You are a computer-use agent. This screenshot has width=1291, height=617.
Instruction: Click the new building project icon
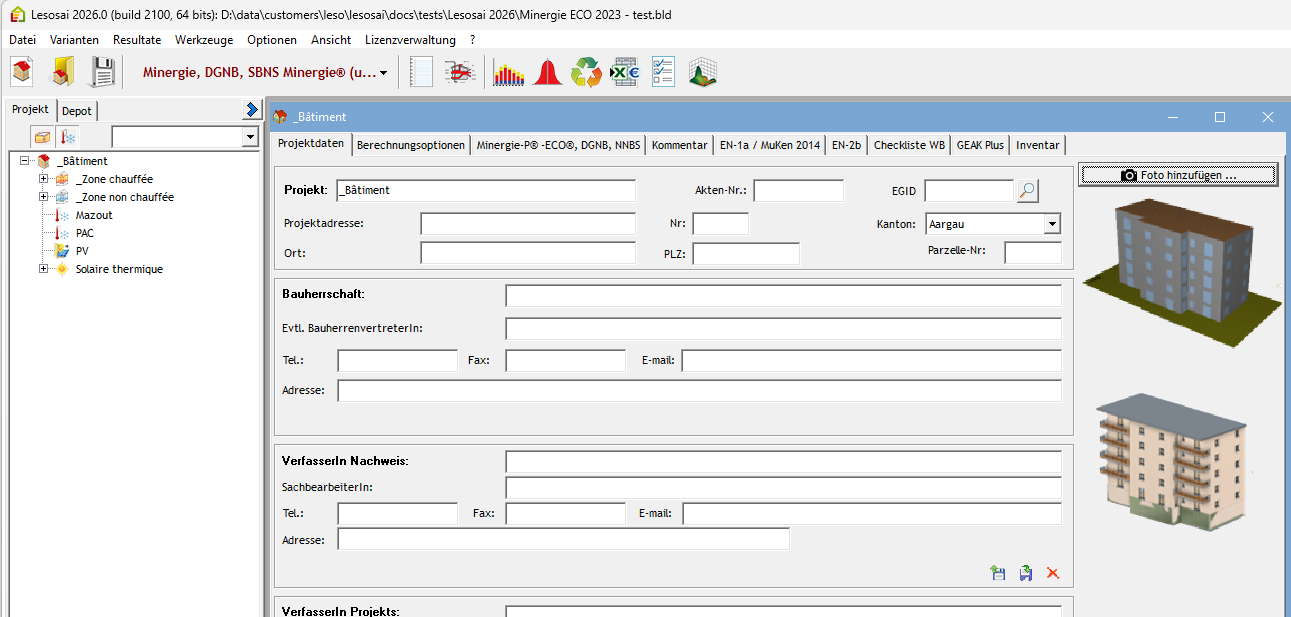click(x=23, y=72)
